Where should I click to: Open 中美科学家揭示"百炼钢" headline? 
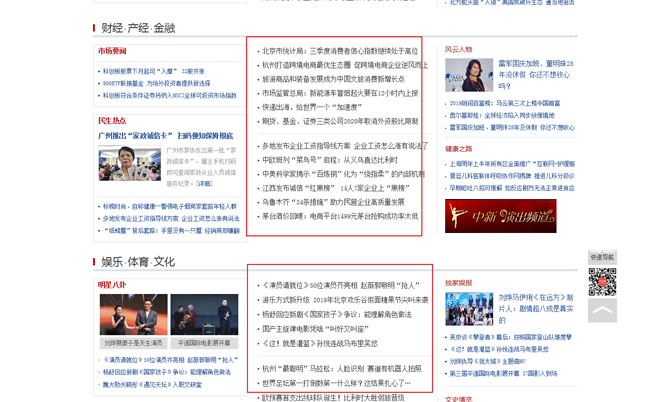tap(343, 174)
